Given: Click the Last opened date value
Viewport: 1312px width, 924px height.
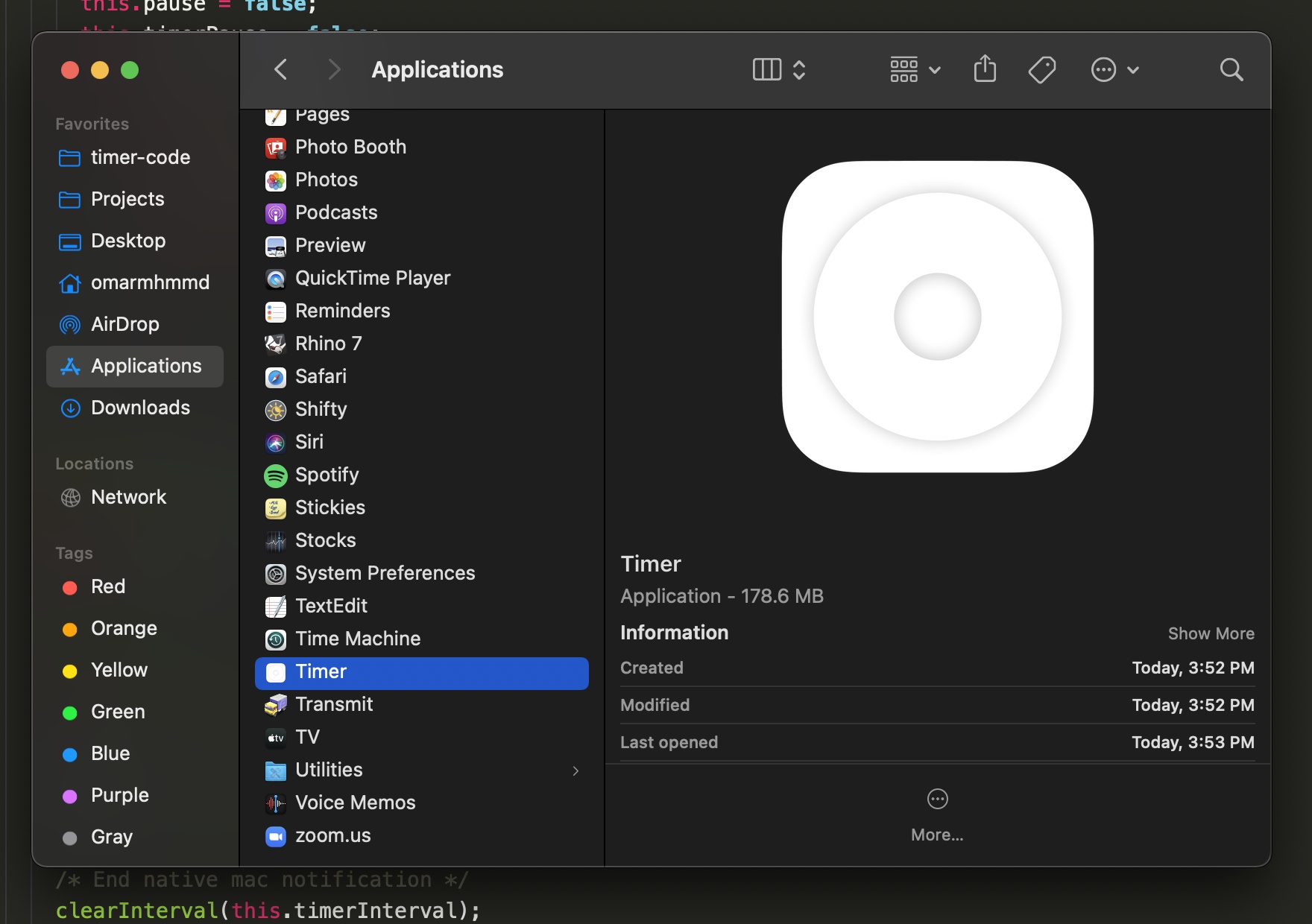Looking at the screenshot, I should pyautogui.click(x=1193, y=742).
